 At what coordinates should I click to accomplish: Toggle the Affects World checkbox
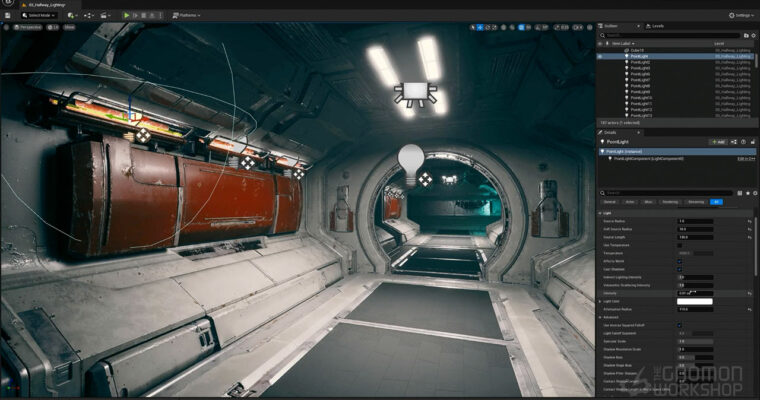pos(679,261)
